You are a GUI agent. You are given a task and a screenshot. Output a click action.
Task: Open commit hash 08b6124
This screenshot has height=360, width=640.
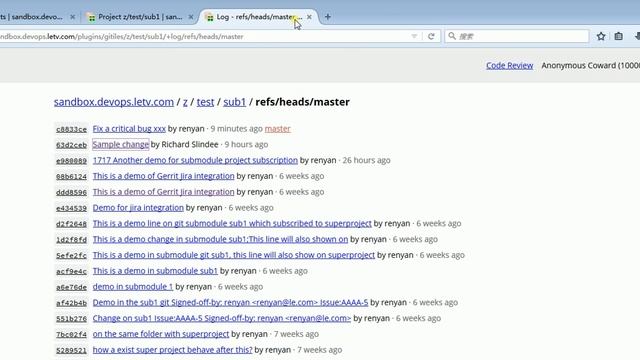point(71,177)
